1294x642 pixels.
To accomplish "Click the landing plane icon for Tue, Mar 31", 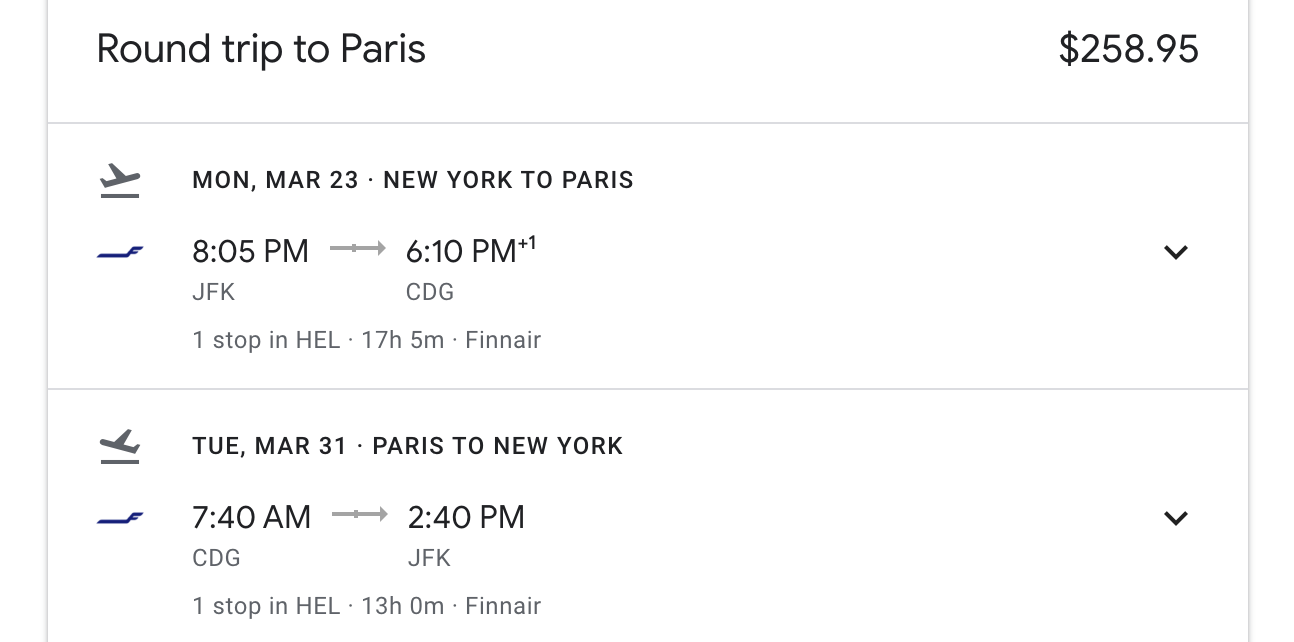I will click(120, 446).
